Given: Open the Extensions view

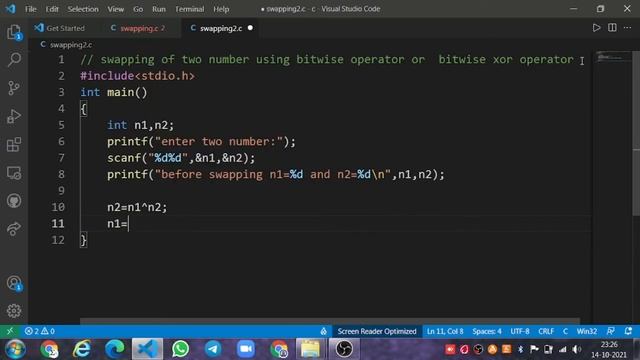Looking at the screenshot, I should click(x=14, y=144).
